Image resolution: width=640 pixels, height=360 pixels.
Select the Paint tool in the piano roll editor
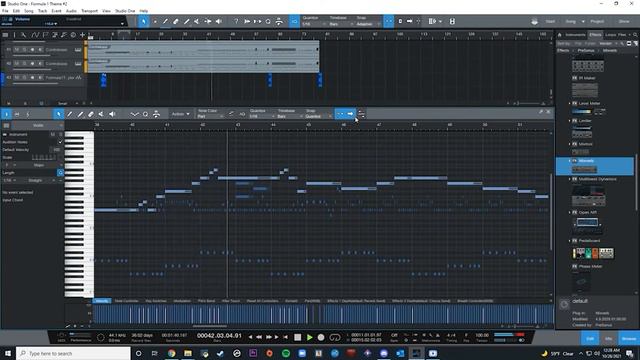tap(80, 114)
